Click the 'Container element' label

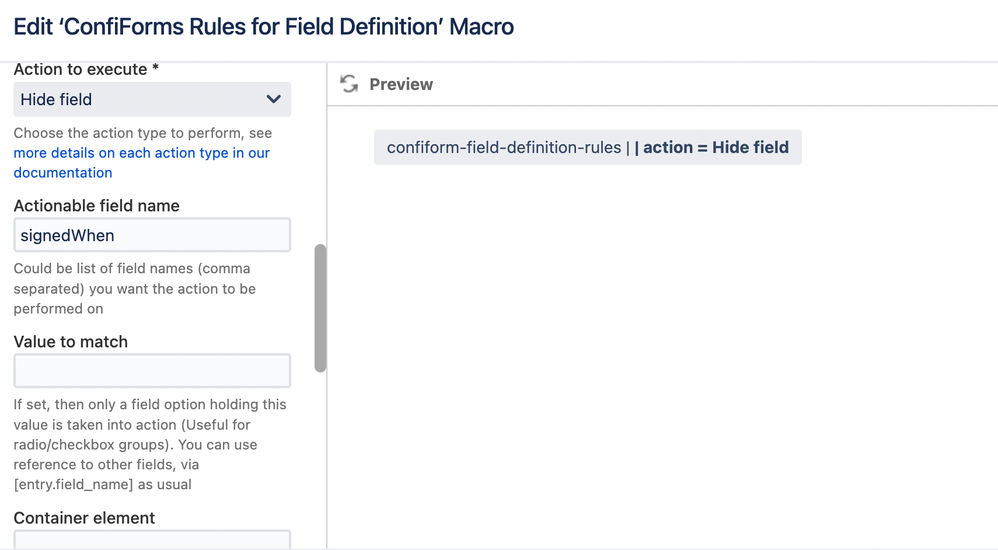pos(84,518)
